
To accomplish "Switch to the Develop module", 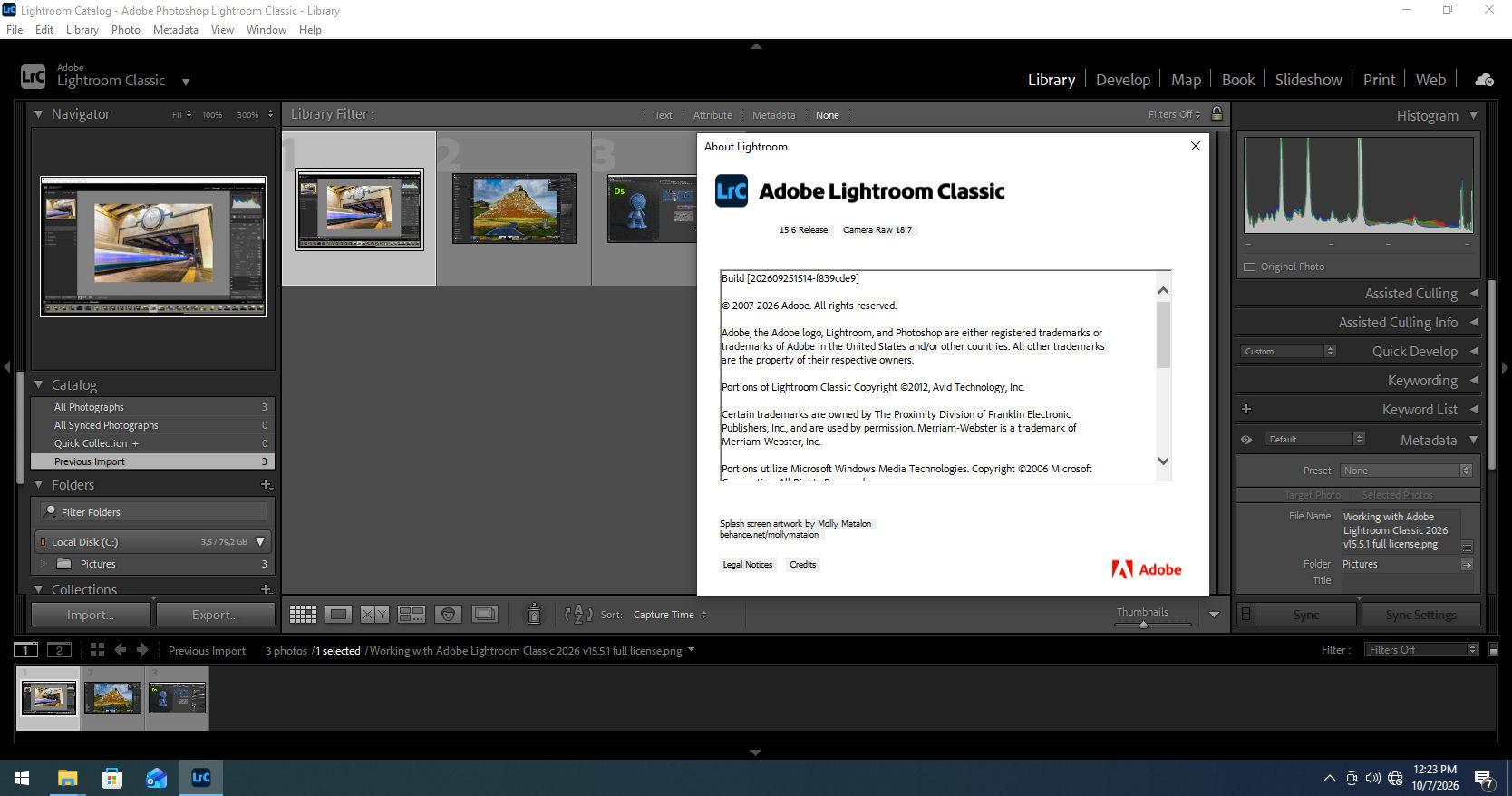I will [x=1123, y=80].
